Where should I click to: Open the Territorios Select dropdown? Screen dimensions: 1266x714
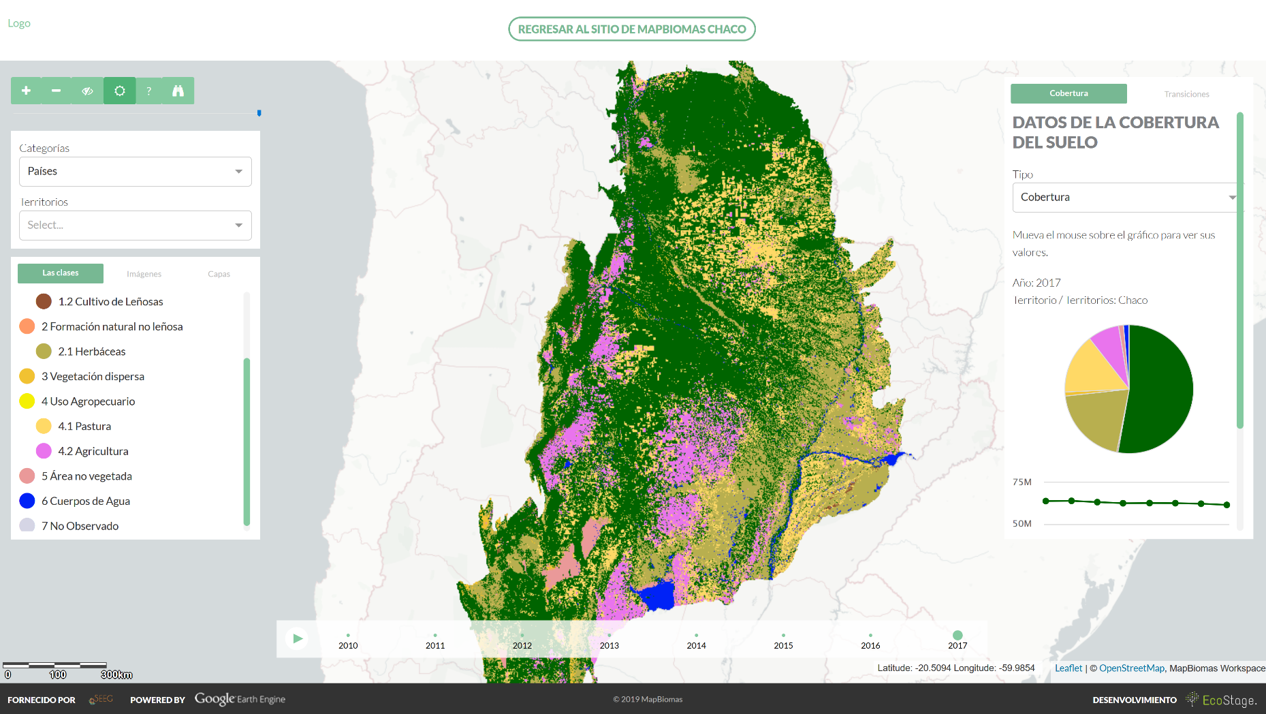pos(135,225)
